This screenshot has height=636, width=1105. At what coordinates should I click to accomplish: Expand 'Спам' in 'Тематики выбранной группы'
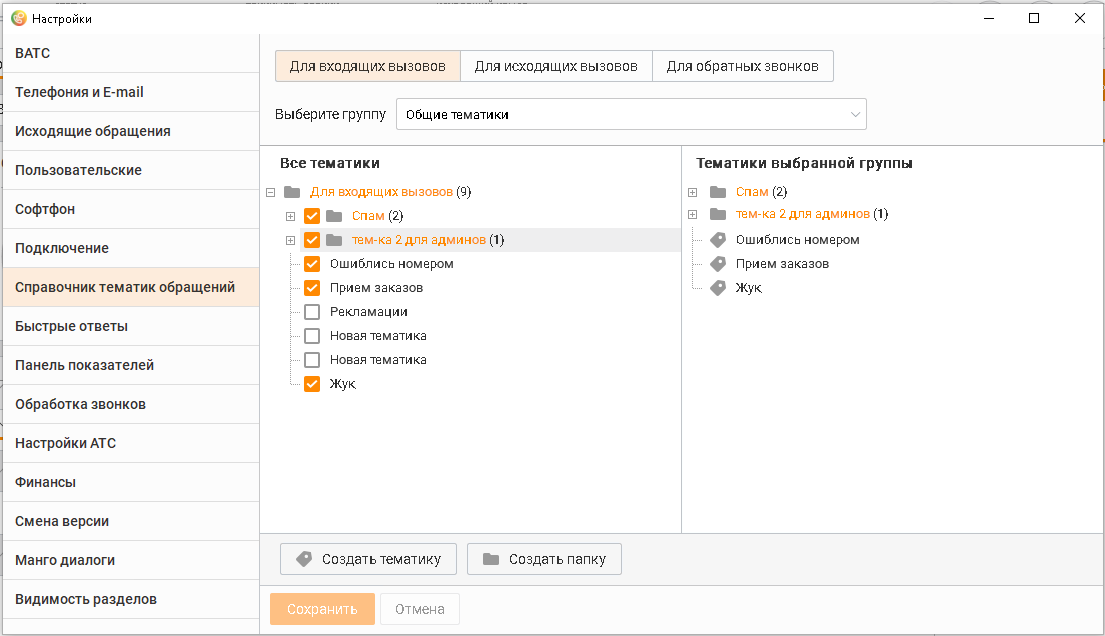[x=693, y=192]
